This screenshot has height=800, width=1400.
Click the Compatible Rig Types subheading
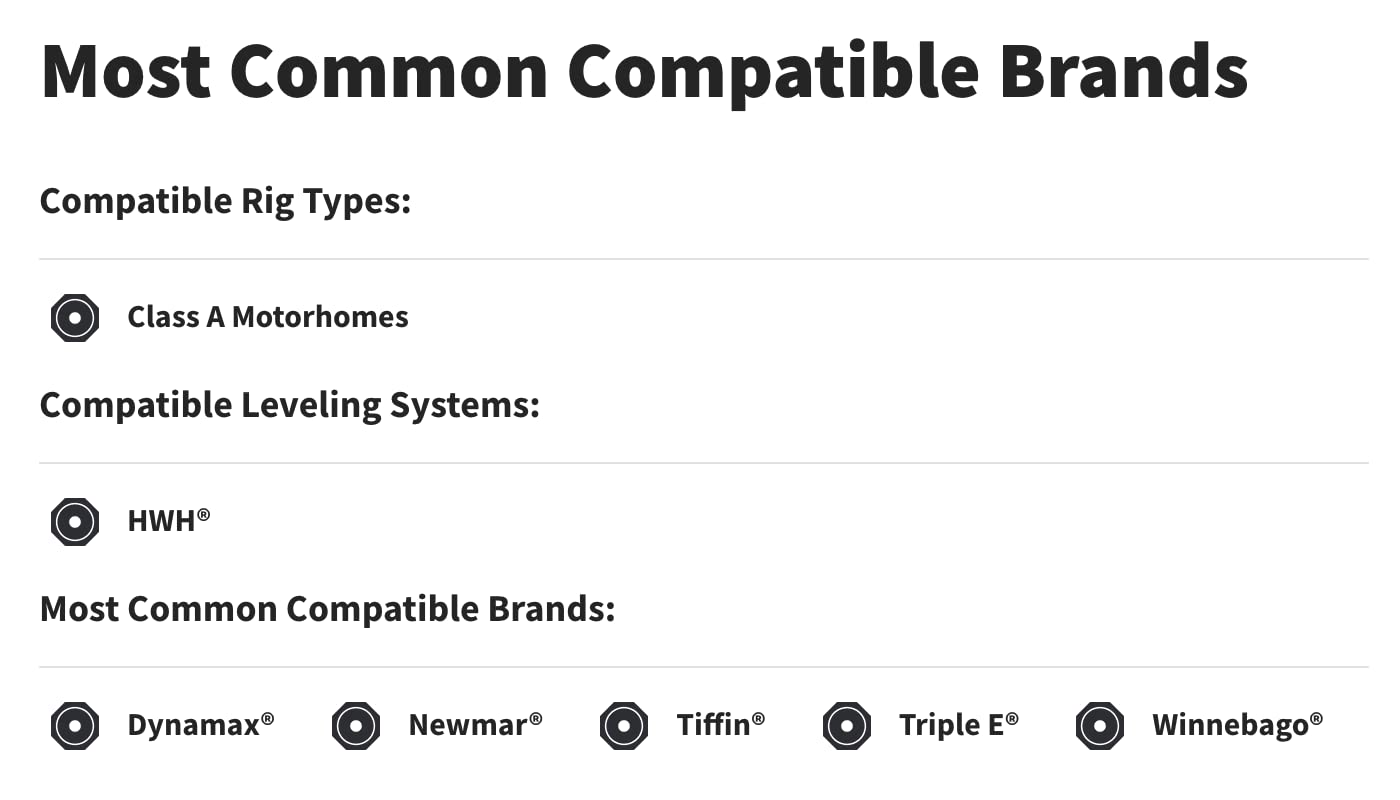point(225,201)
